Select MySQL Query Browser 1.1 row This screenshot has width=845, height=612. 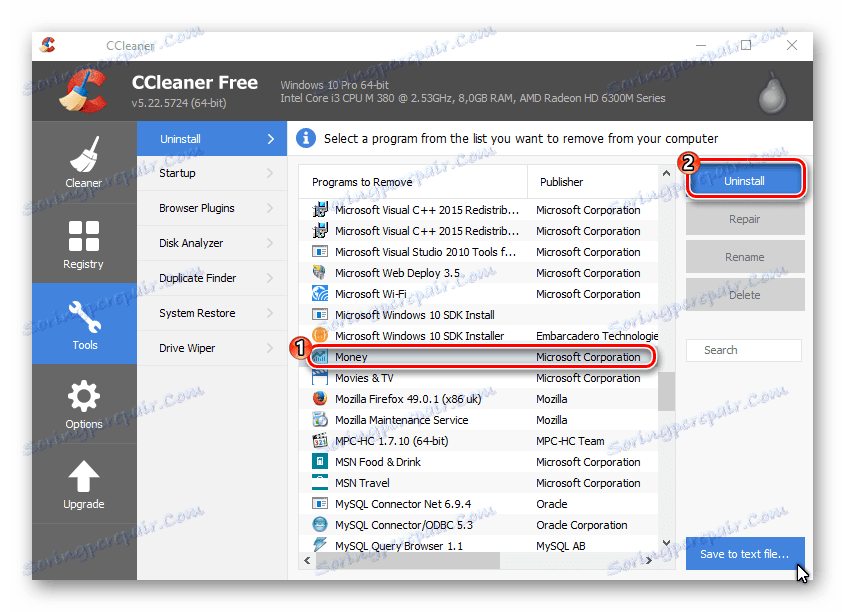[479, 545]
